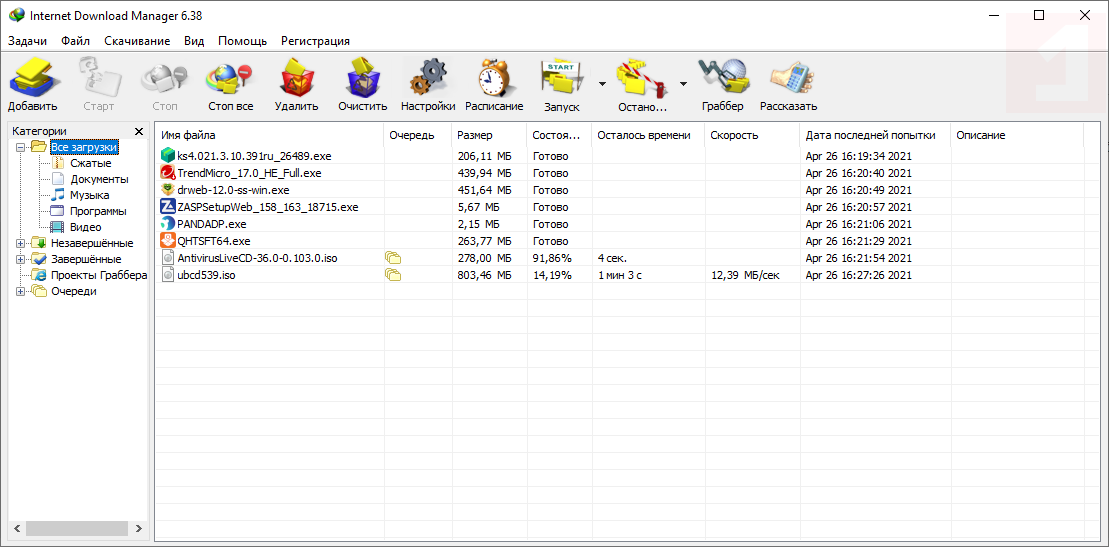This screenshot has height=547, width=1109.
Task: Expand the Очереди tree node
Action: point(20,292)
